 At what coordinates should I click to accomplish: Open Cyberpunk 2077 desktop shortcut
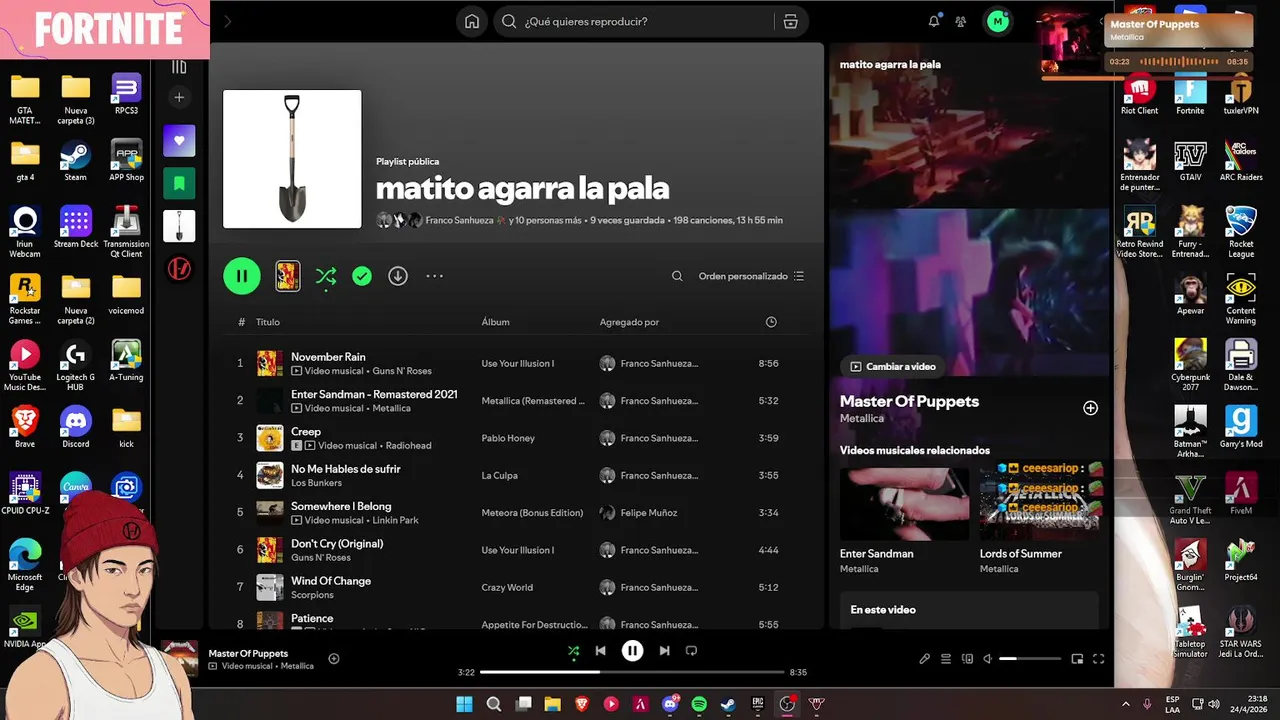(1190, 364)
